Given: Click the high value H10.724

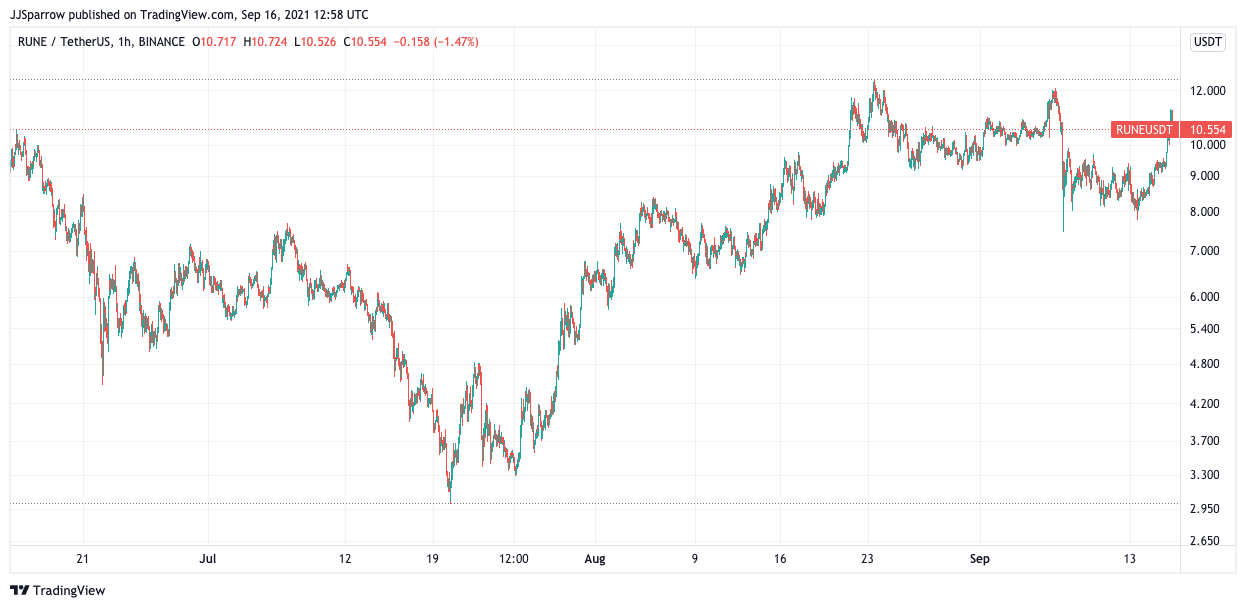Looking at the screenshot, I should pyautogui.click(x=267, y=42).
